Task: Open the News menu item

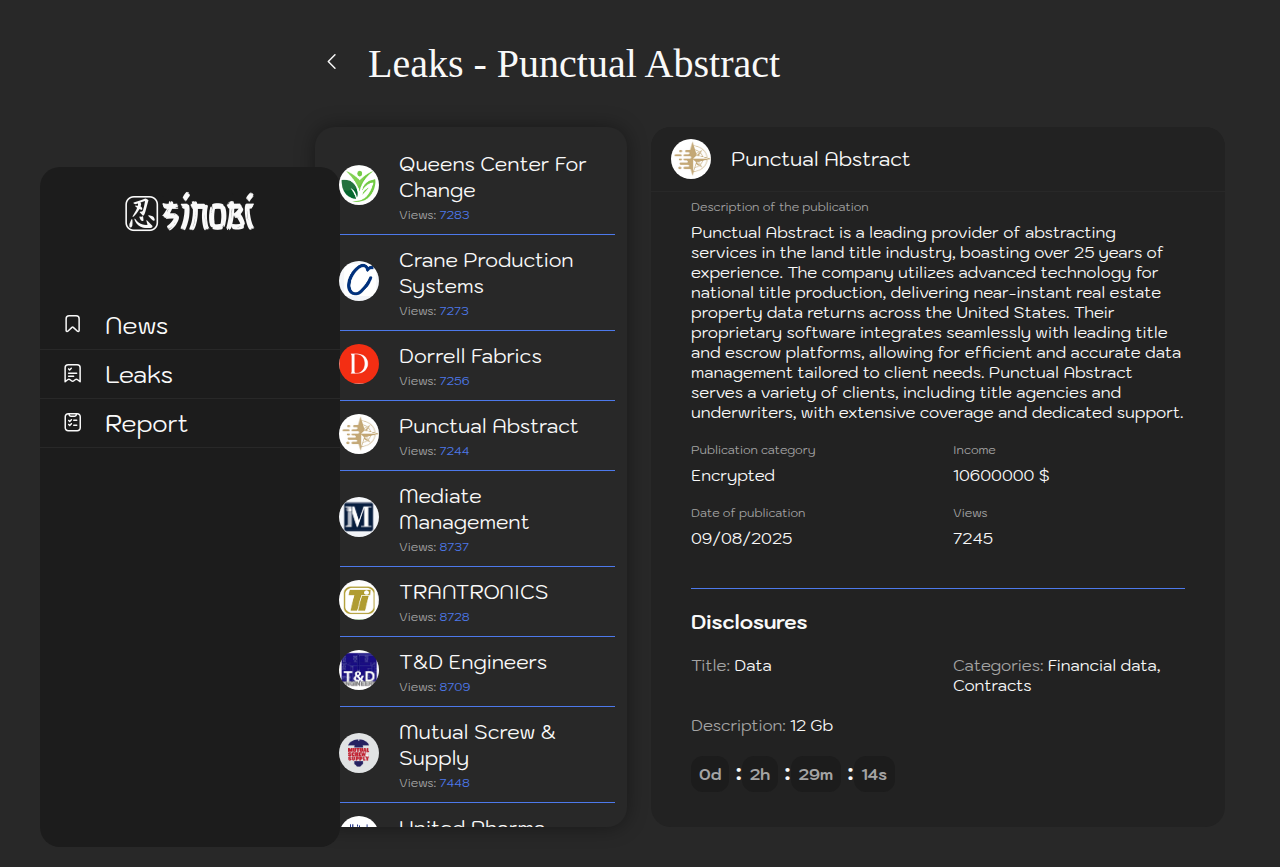Action: [136, 326]
